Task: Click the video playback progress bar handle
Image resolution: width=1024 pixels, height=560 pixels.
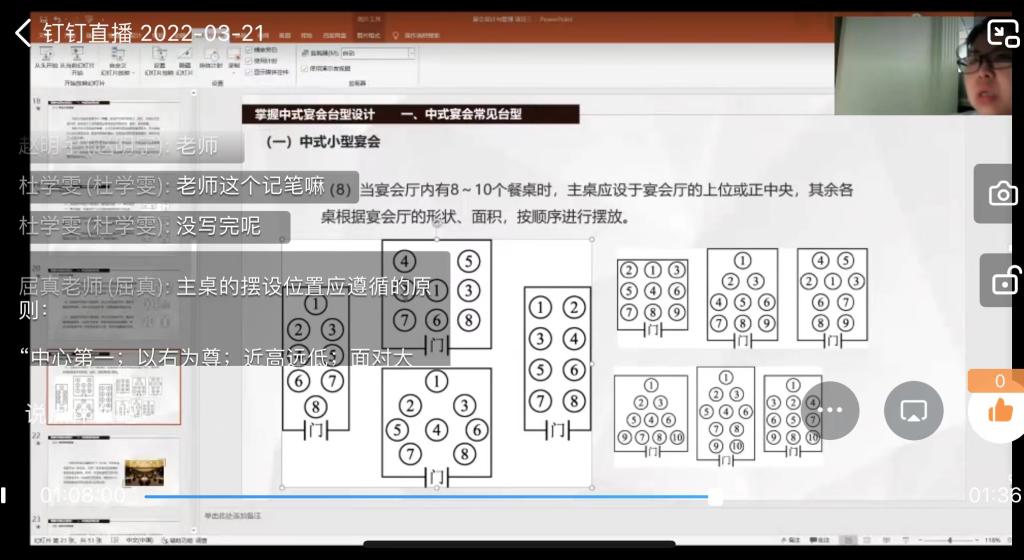Action: click(715, 496)
